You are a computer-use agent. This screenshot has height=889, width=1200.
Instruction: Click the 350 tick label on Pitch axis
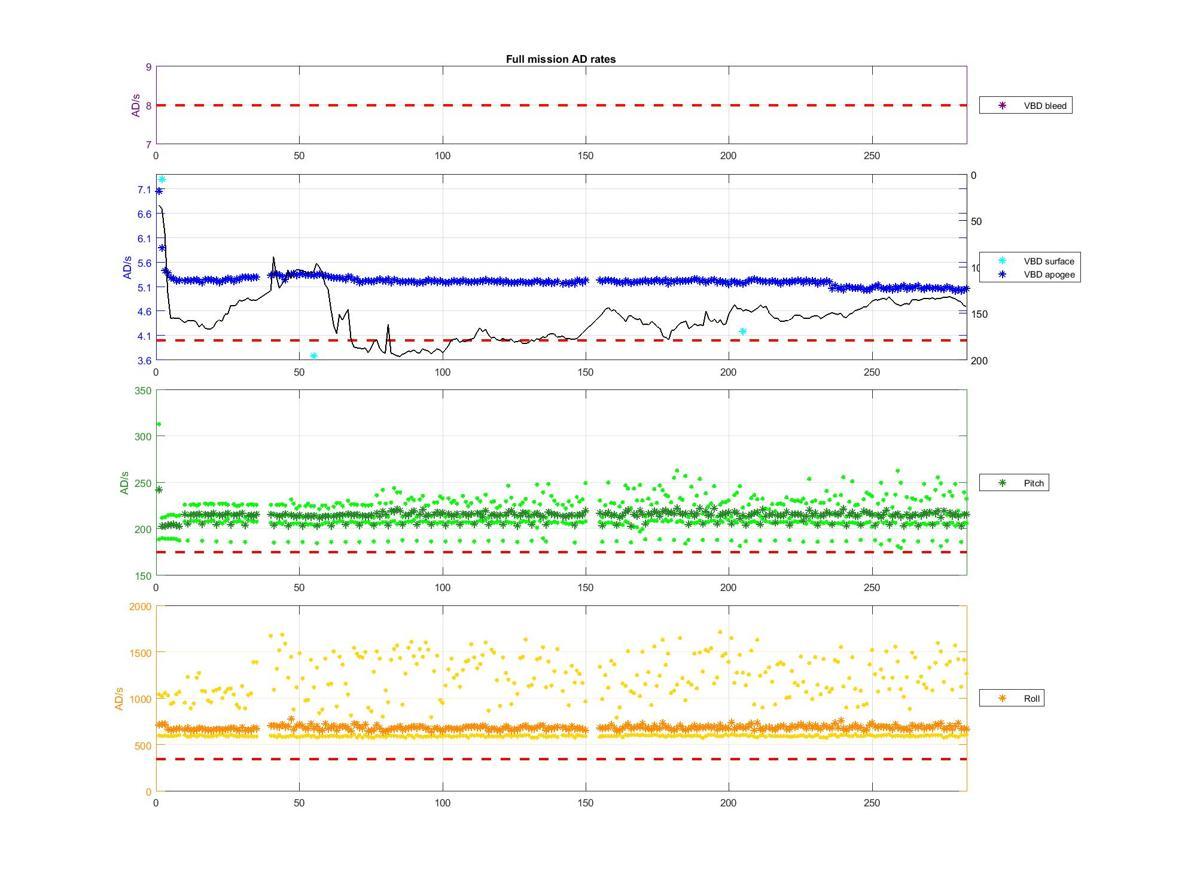coord(143,391)
